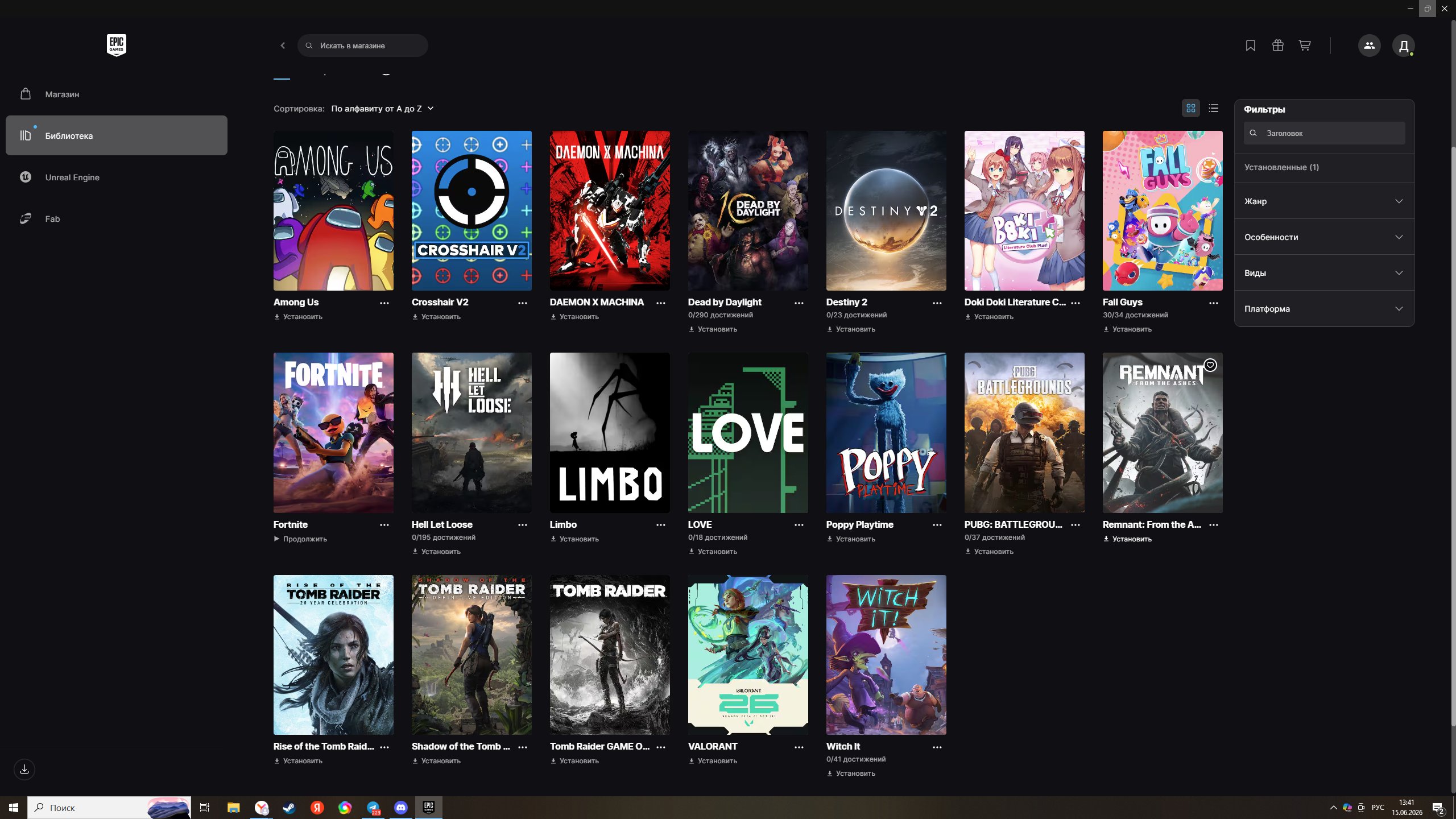Open the sort order dropdown
The height and width of the screenshot is (819, 1456).
(x=382, y=109)
